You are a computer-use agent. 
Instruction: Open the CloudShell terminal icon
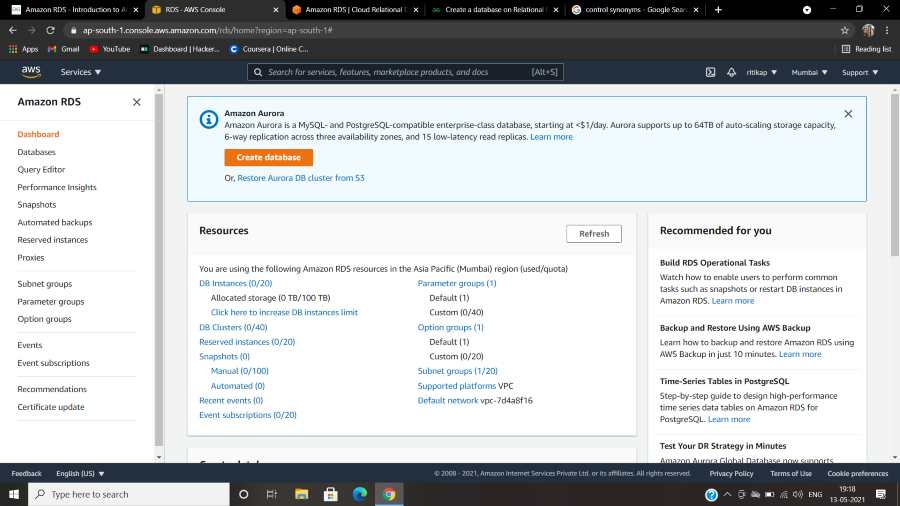coord(710,72)
